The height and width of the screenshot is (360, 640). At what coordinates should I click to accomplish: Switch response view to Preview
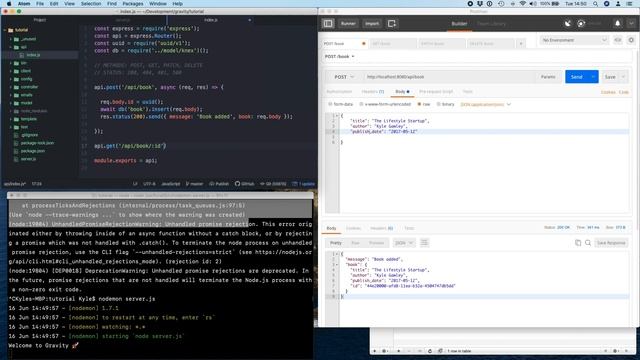pos(376,243)
